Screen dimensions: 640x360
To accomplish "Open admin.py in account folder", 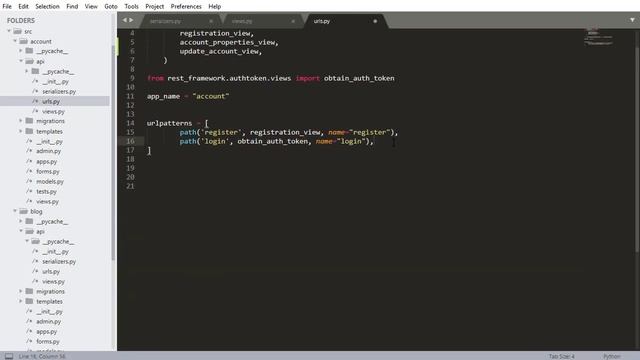I will coord(49,151).
